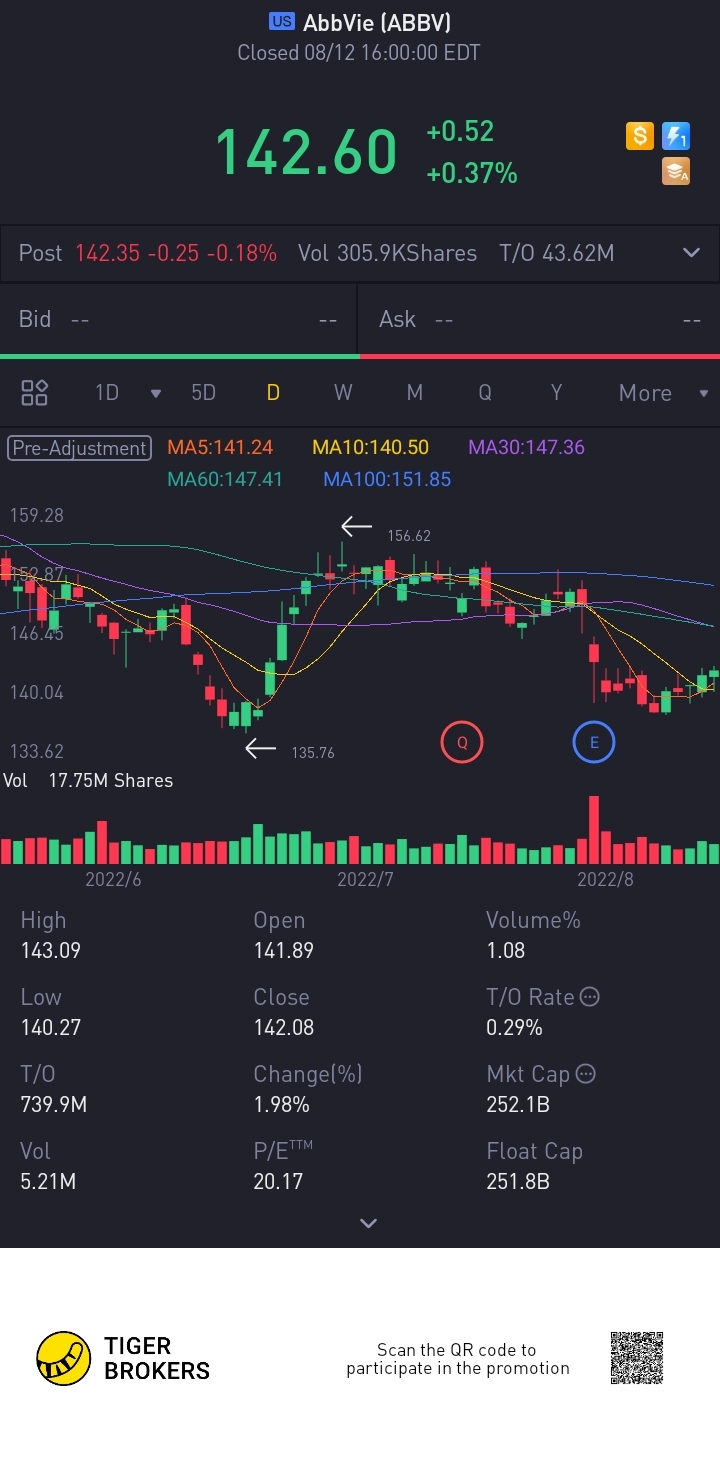Tap the T/O Rate value 0.29%
The height and width of the screenshot is (1469, 720).
click(x=514, y=1028)
